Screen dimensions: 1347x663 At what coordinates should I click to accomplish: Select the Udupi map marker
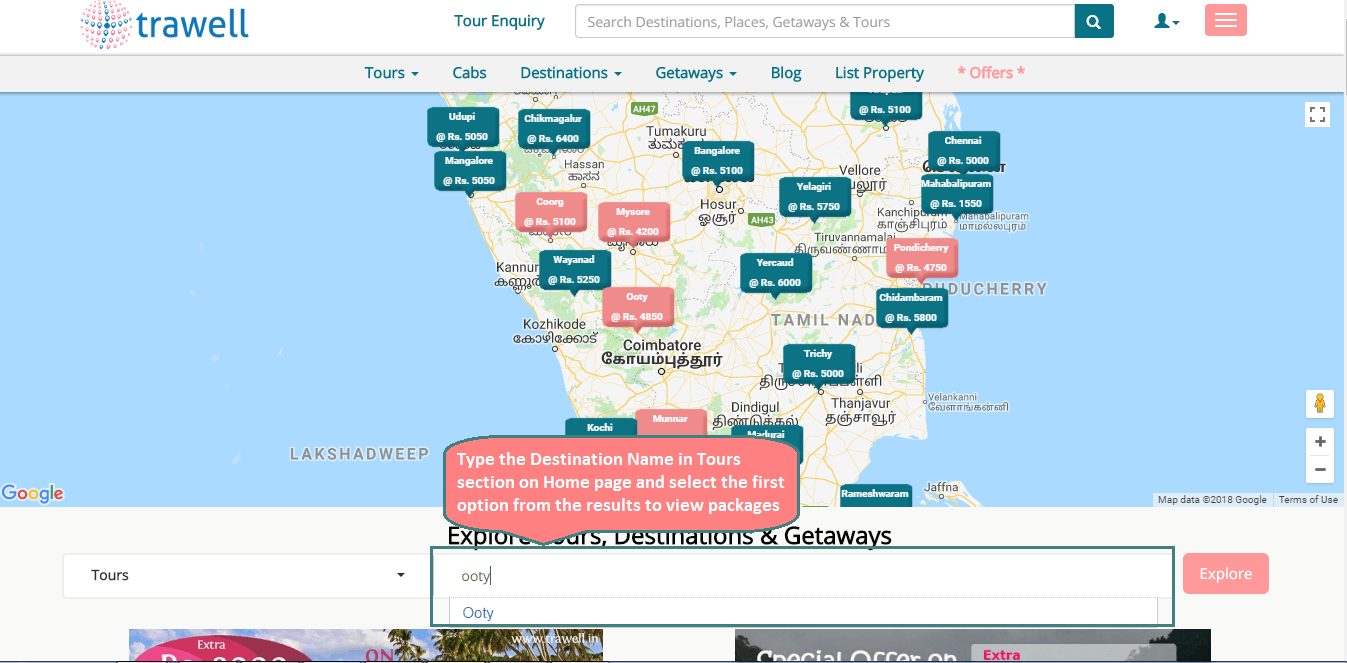tap(462, 127)
